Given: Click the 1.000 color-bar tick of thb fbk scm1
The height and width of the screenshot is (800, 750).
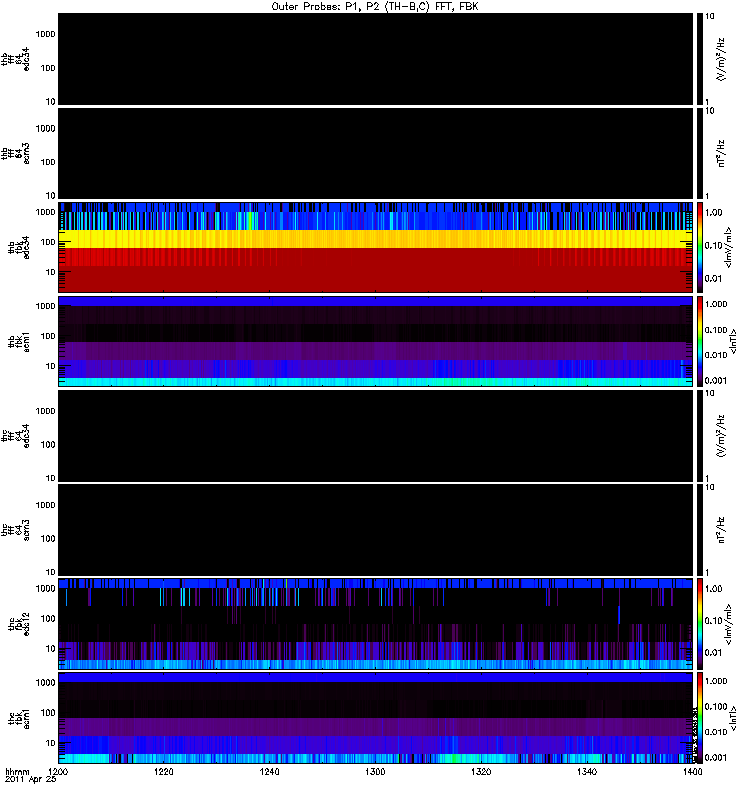Looking at the screenshot, I should click(x=716, y=304).
